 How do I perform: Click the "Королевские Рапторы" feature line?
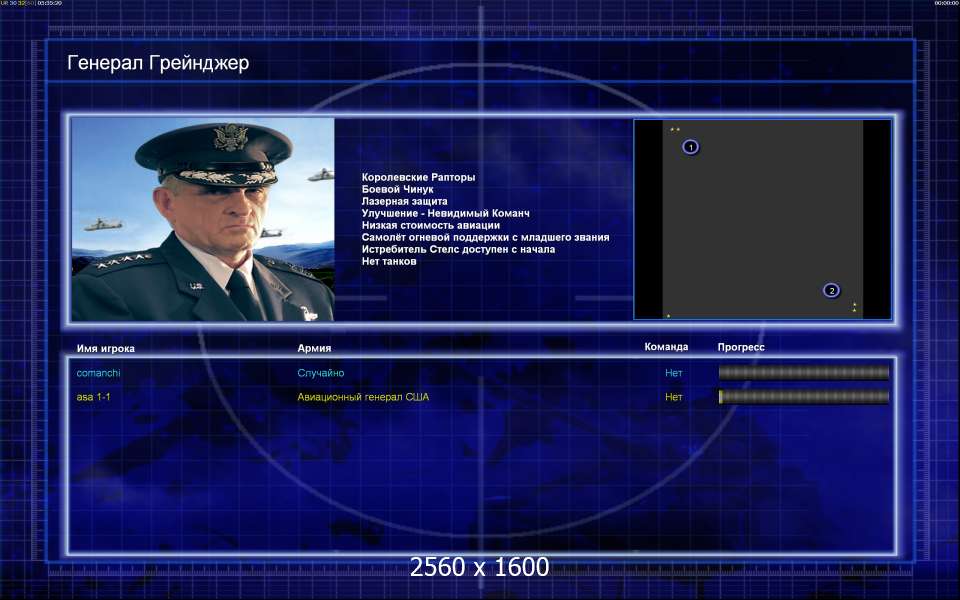click(418, 177)
